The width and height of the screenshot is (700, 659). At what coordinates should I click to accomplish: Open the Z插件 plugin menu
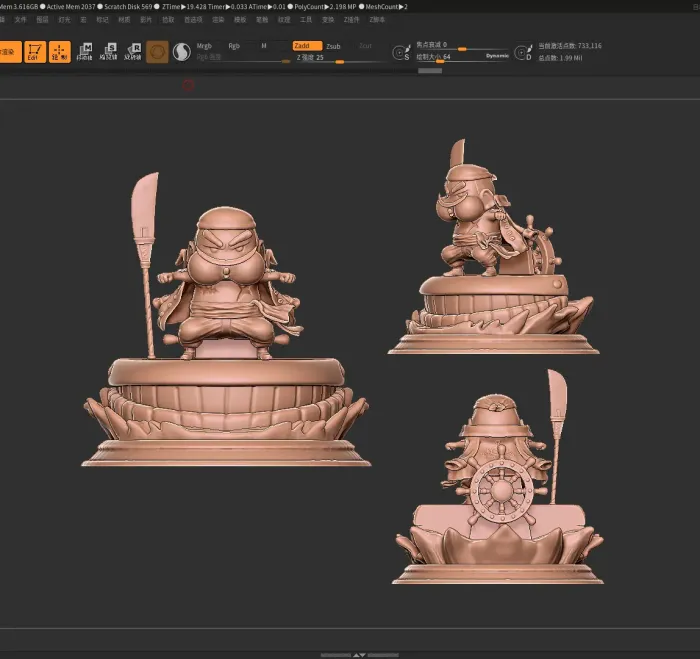pos(351,20)
